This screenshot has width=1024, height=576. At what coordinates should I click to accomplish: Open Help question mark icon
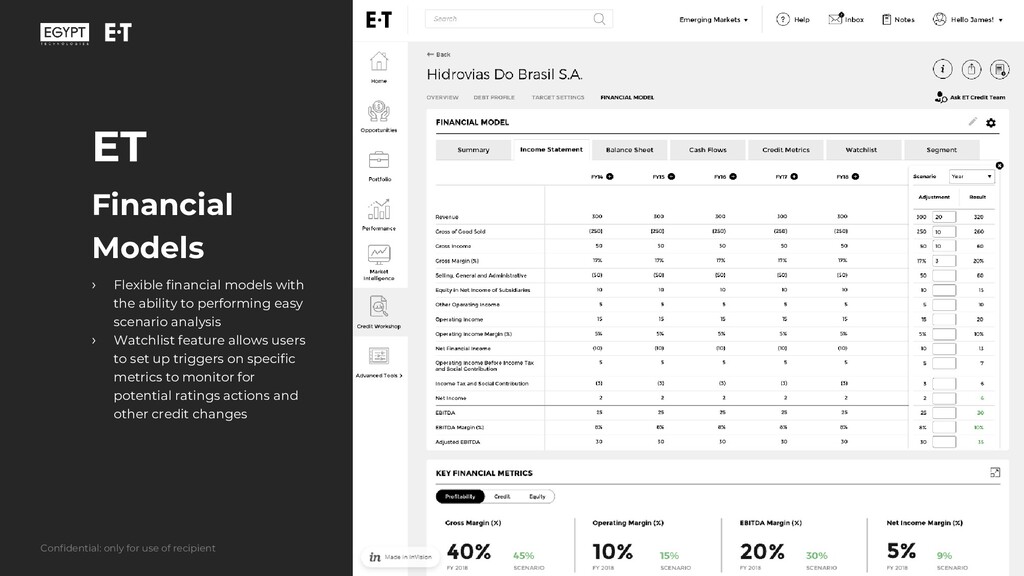tap(782, 20)
